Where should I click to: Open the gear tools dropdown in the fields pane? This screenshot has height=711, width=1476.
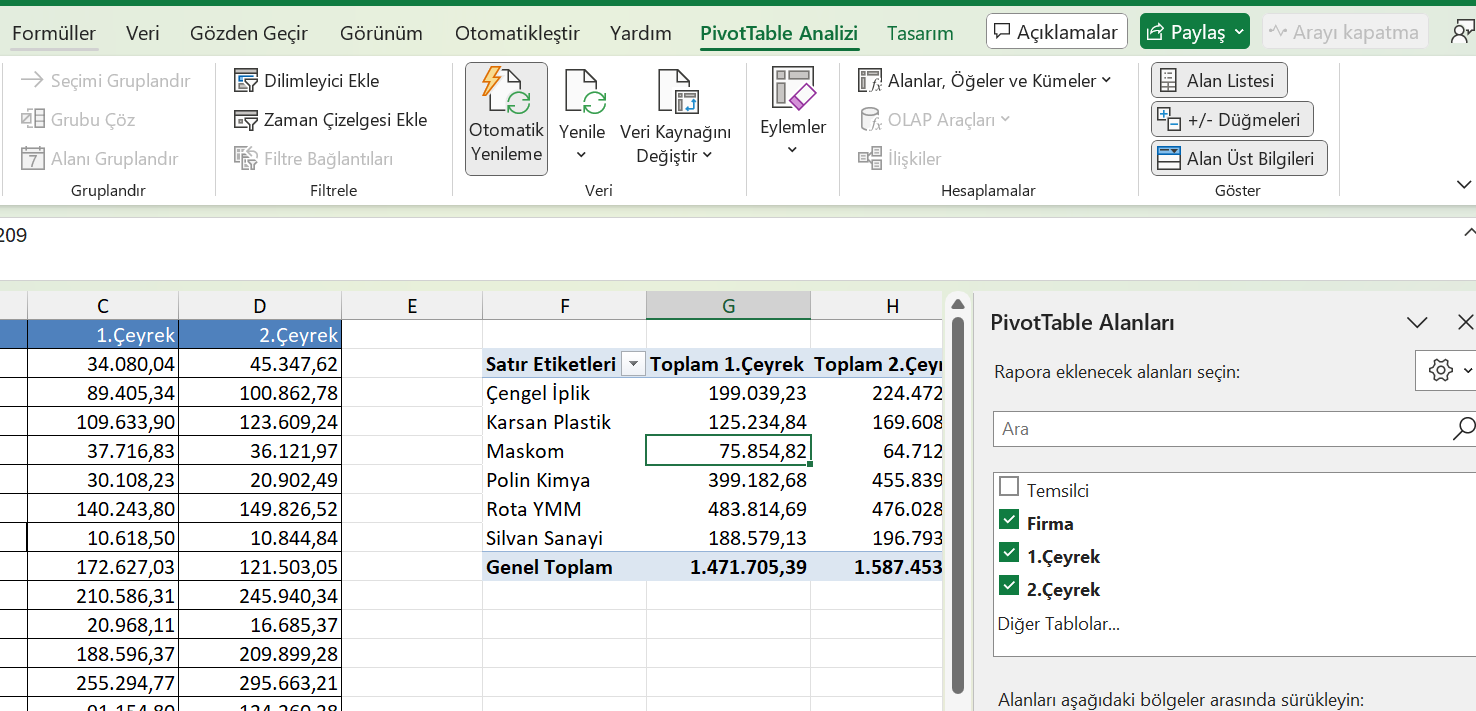[1446, 371]
